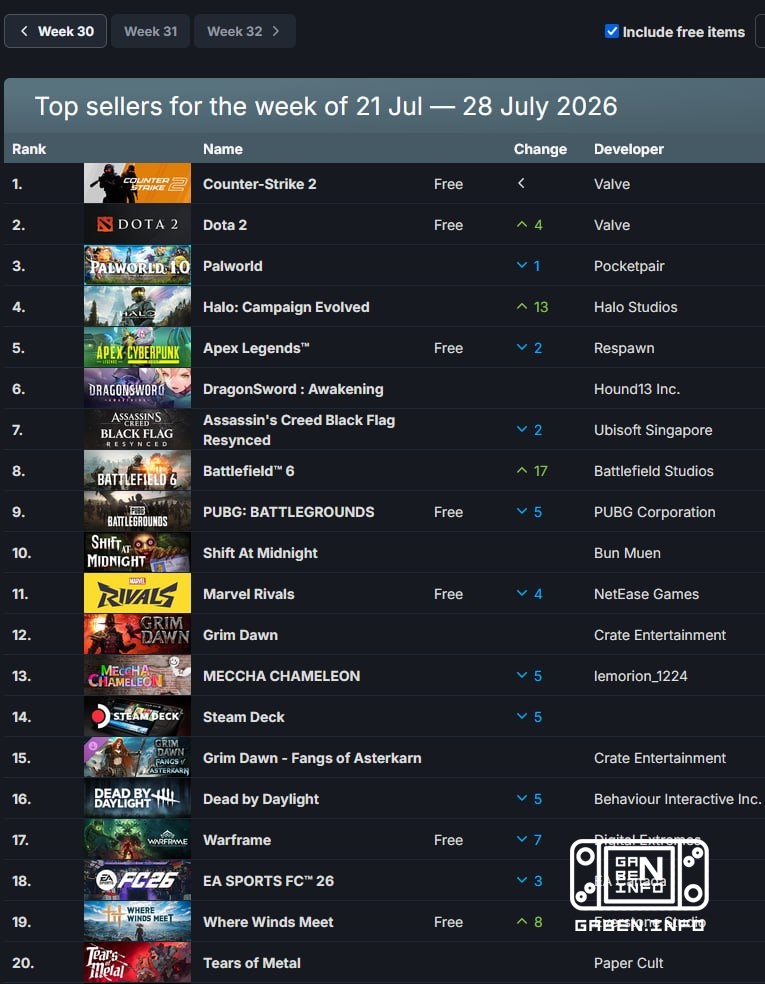
Task: Select EA SPORTS FC 26 name
Action: (268, 881)
